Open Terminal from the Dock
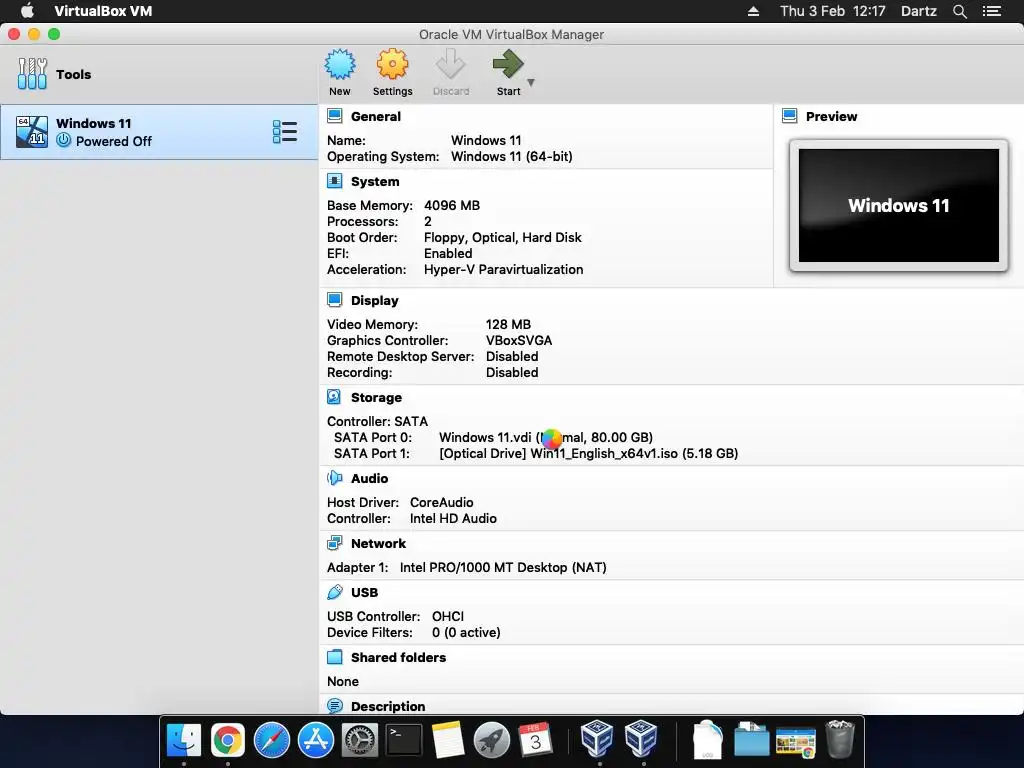 tap(404, 740)
